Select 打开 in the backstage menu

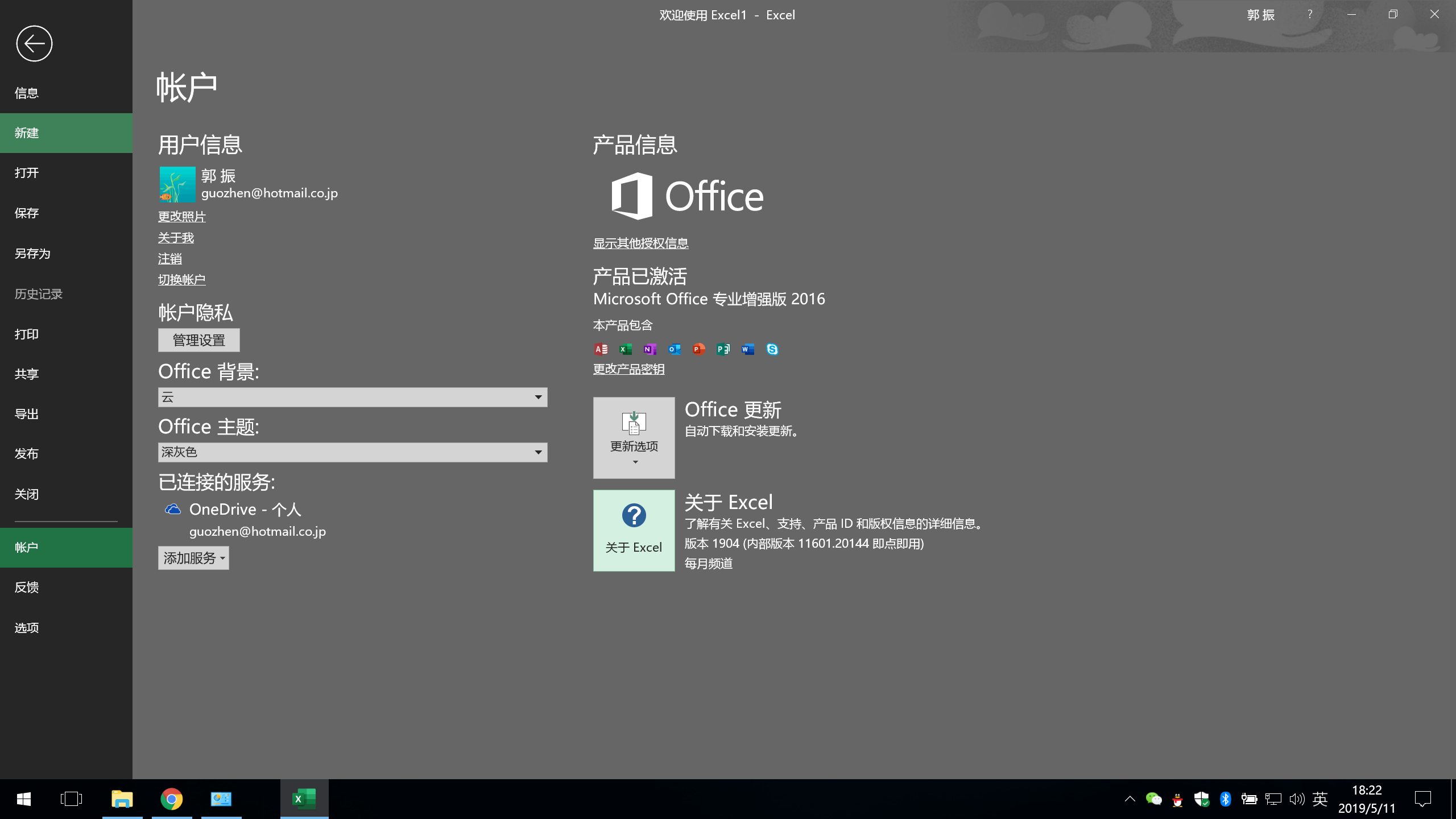(66, 173)
